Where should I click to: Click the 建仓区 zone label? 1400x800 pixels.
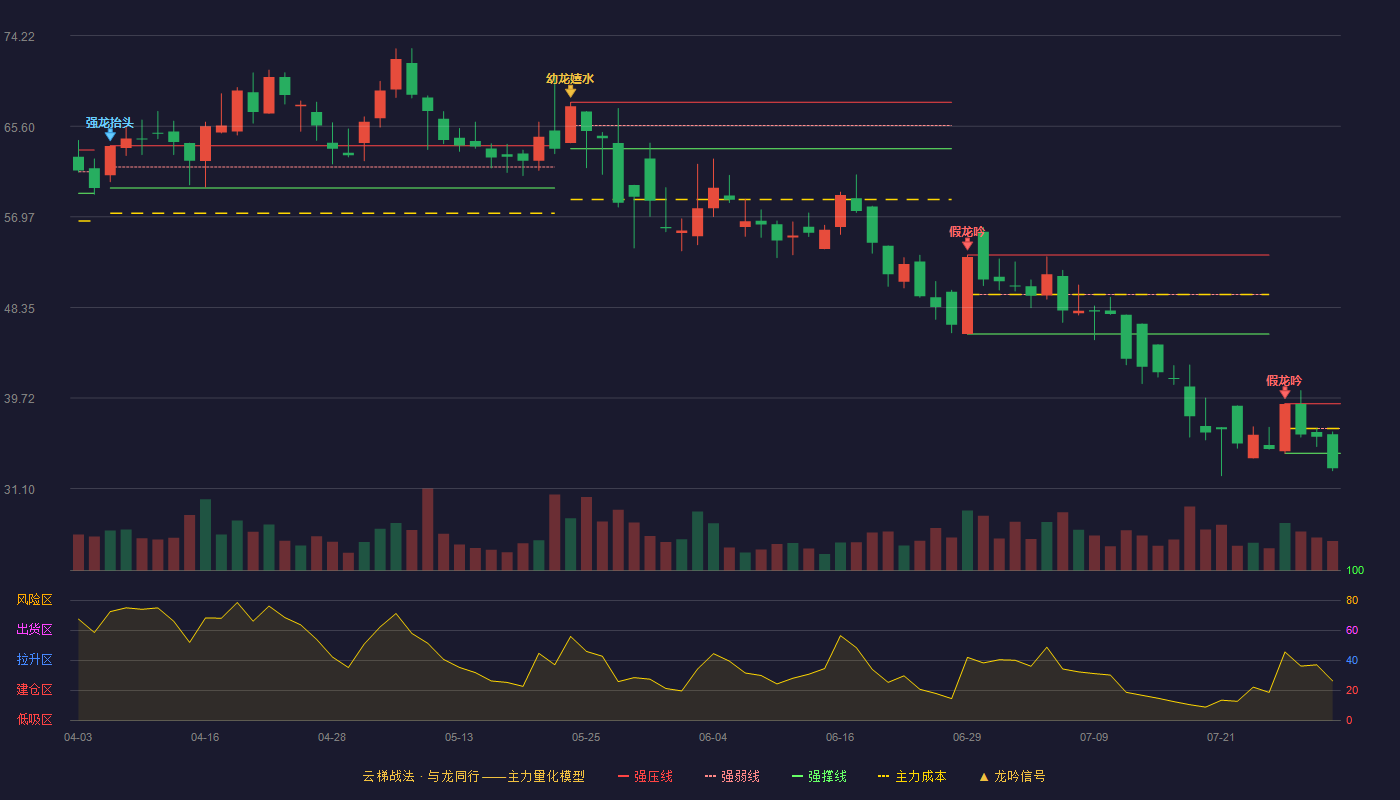click(34, 690)
